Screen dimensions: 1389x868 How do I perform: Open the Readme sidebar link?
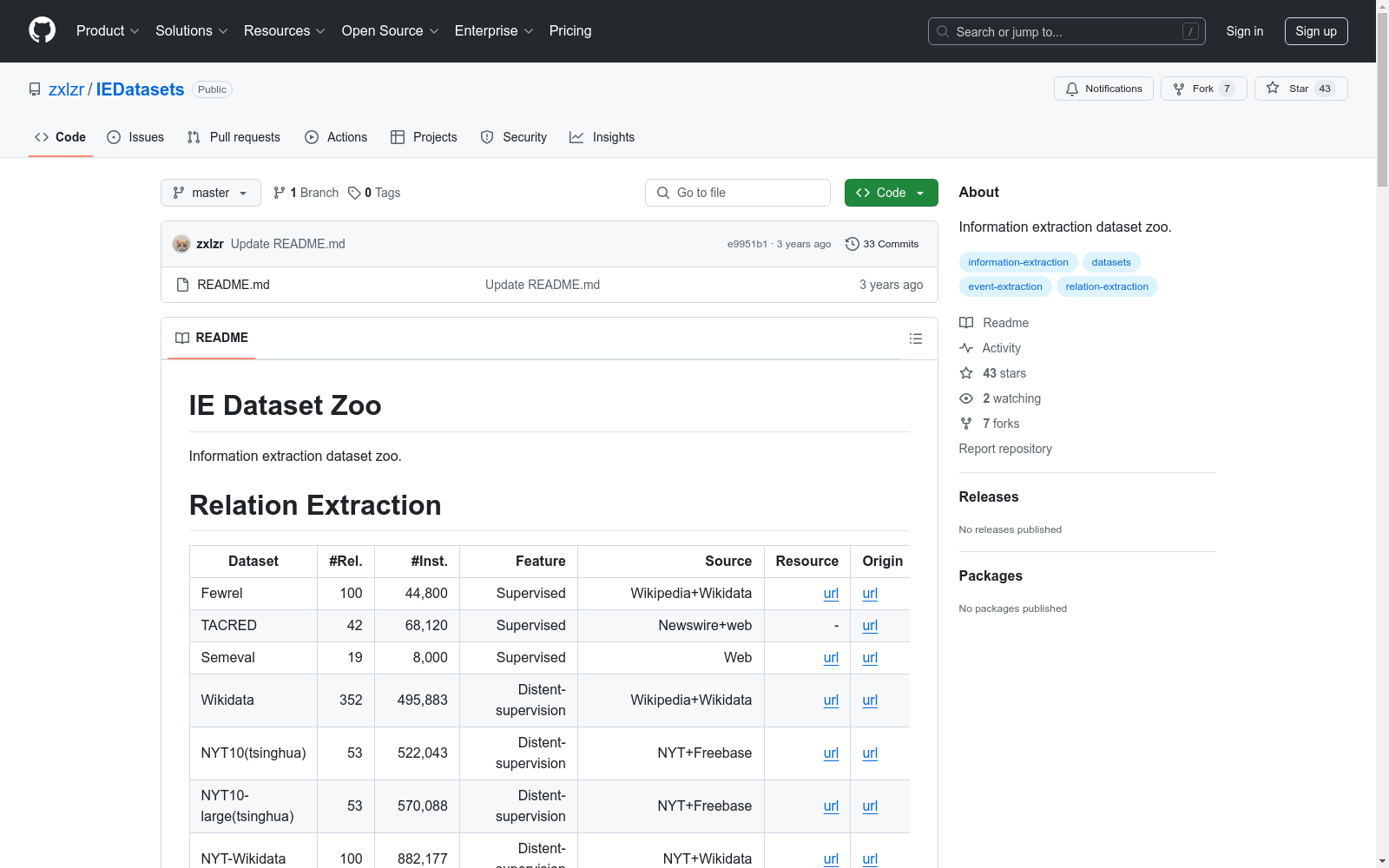[994, 323]
